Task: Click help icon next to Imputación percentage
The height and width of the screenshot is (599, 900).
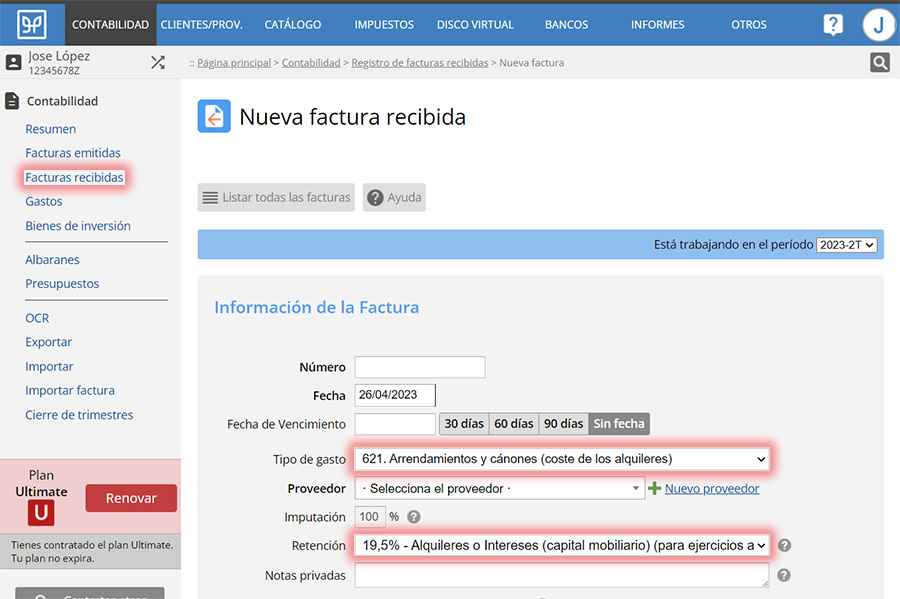Action: pos(414,517)
